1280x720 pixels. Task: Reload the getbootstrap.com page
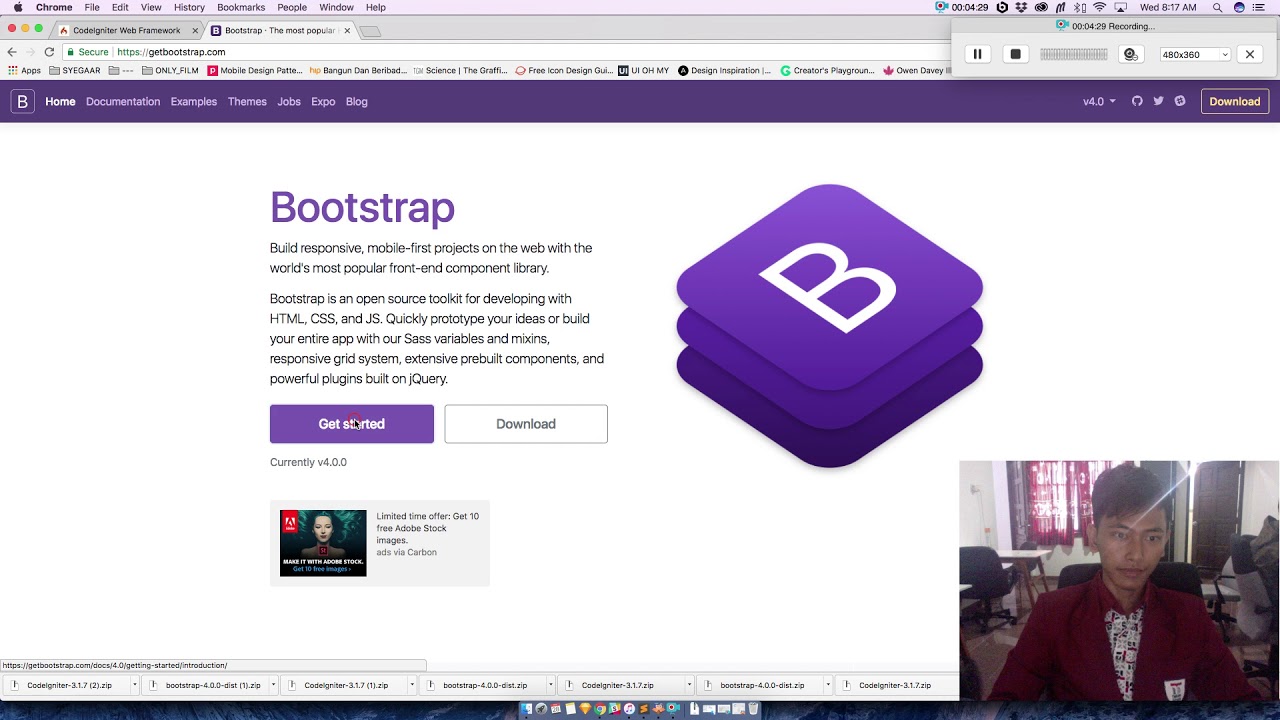coord(48,52)
